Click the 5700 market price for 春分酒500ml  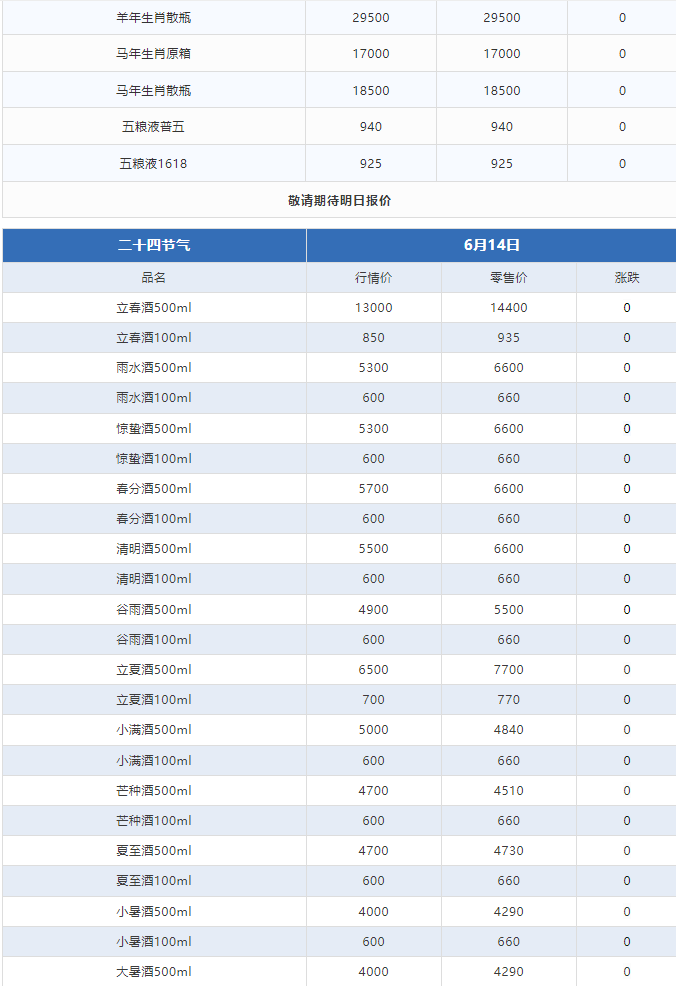374,489
